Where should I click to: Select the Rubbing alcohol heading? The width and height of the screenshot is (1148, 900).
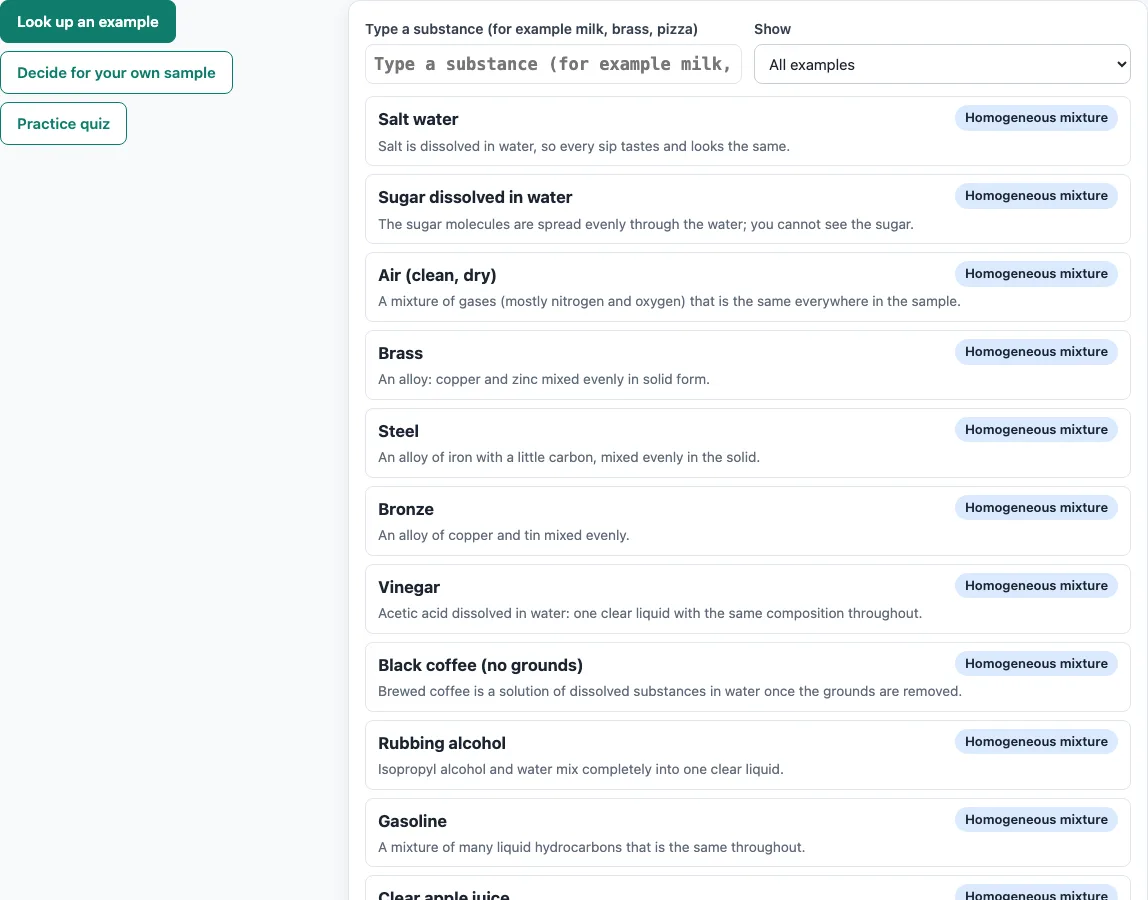point(441,743)
